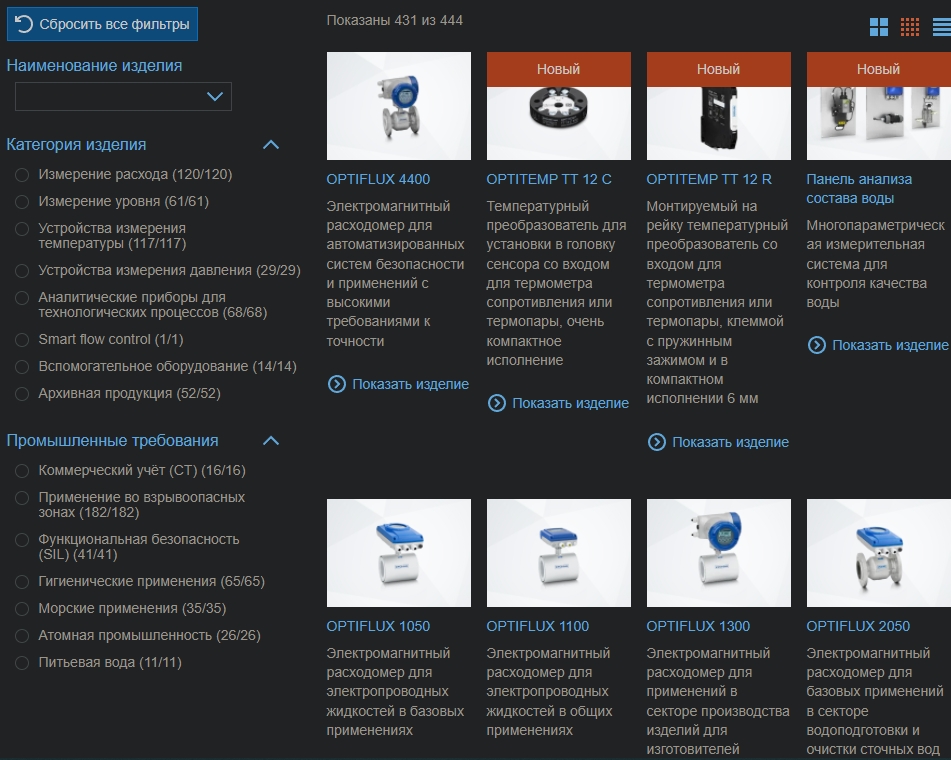Click 'Промышленные требования' section heading
Viewport: 951px width, 760px height.
click(x=112, y=440)
